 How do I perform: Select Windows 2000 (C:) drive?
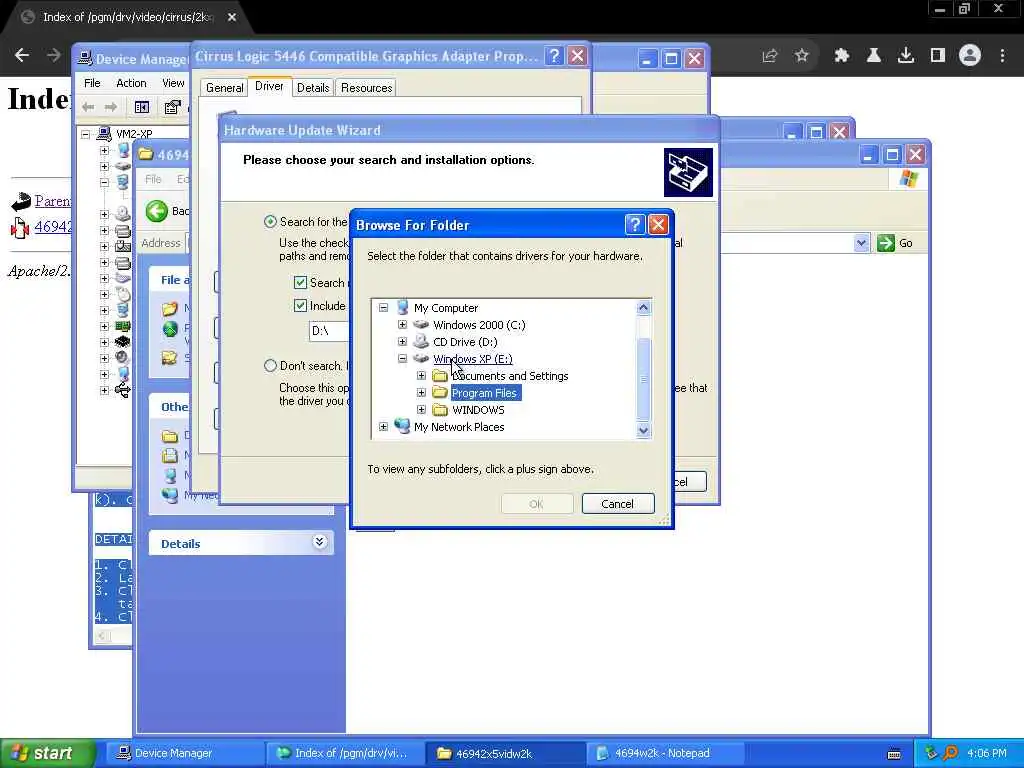tap(479, 325)
